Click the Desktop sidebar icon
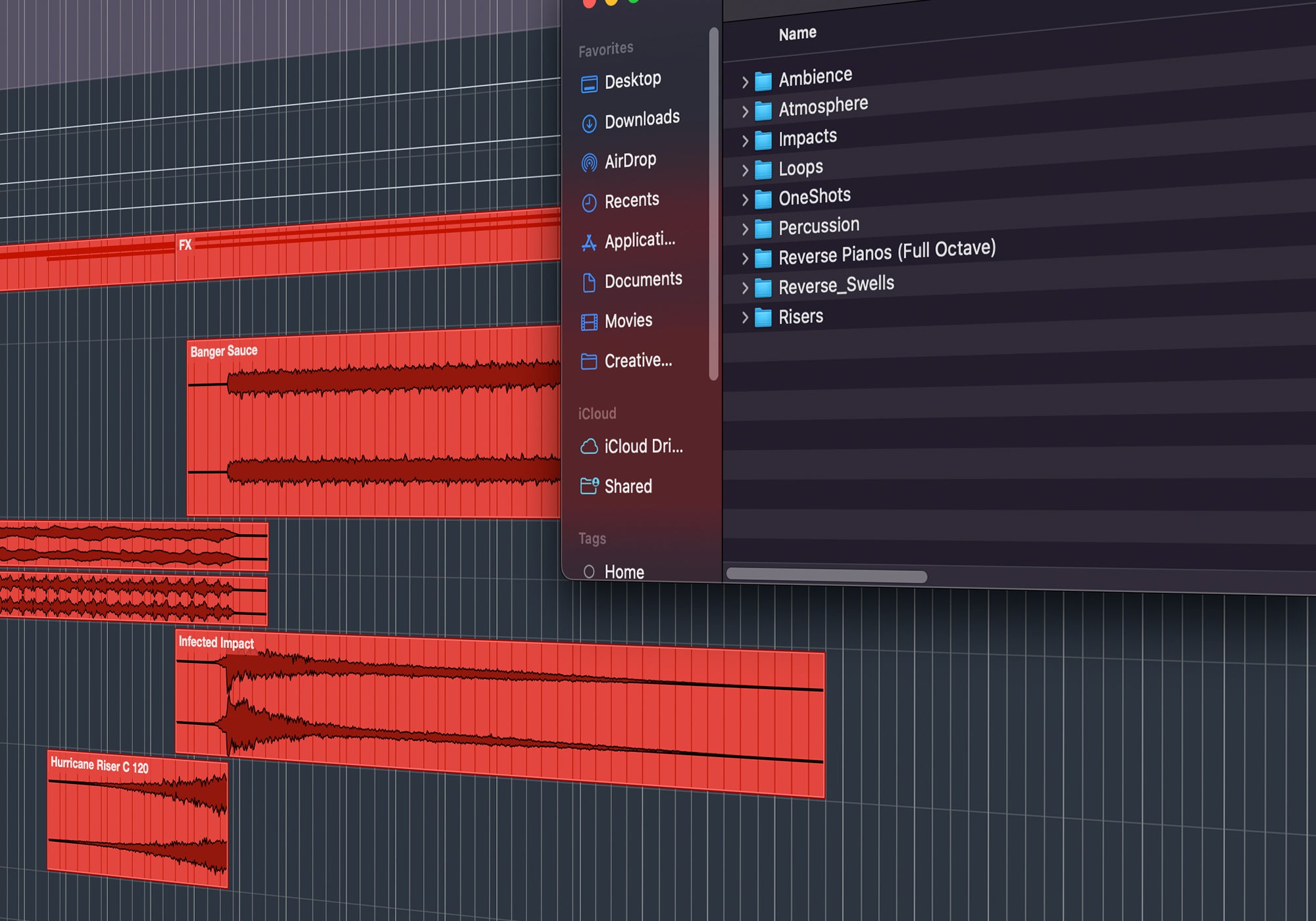The image size is (1316, 921). tap(589, 84)
